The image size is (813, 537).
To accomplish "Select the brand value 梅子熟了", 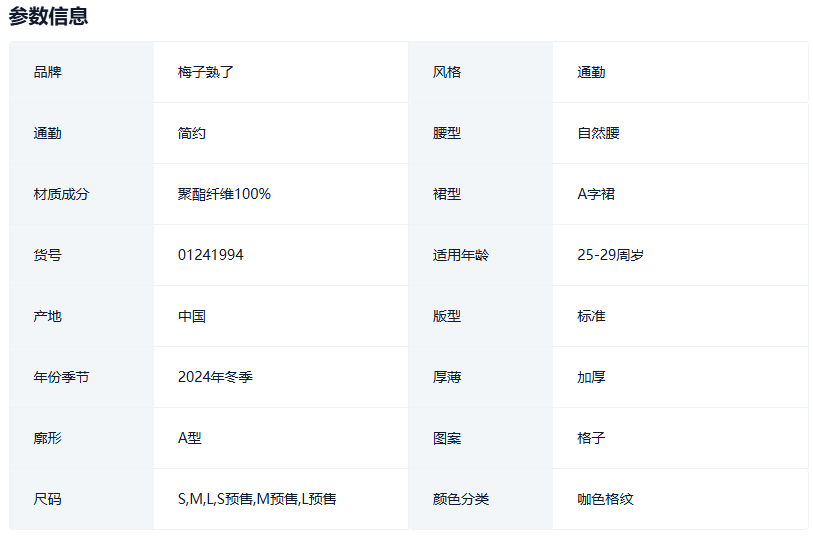I will tap(206, 72).
